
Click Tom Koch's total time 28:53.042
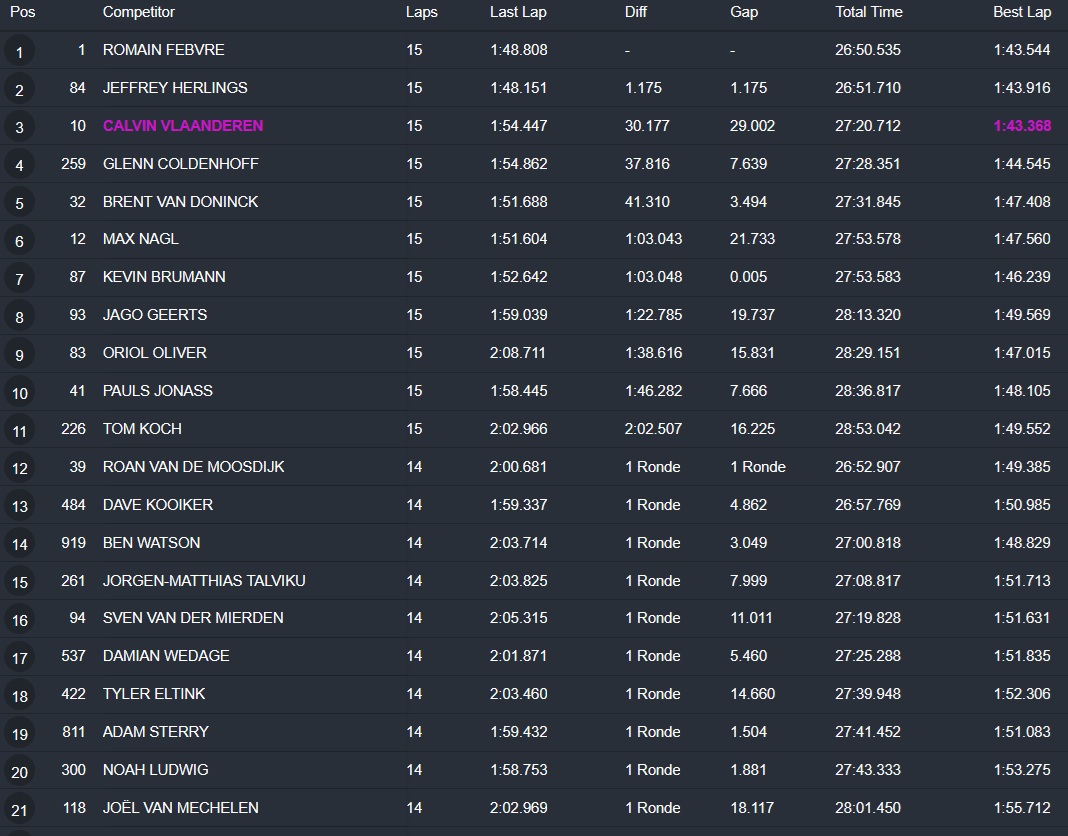coord(868,429)
